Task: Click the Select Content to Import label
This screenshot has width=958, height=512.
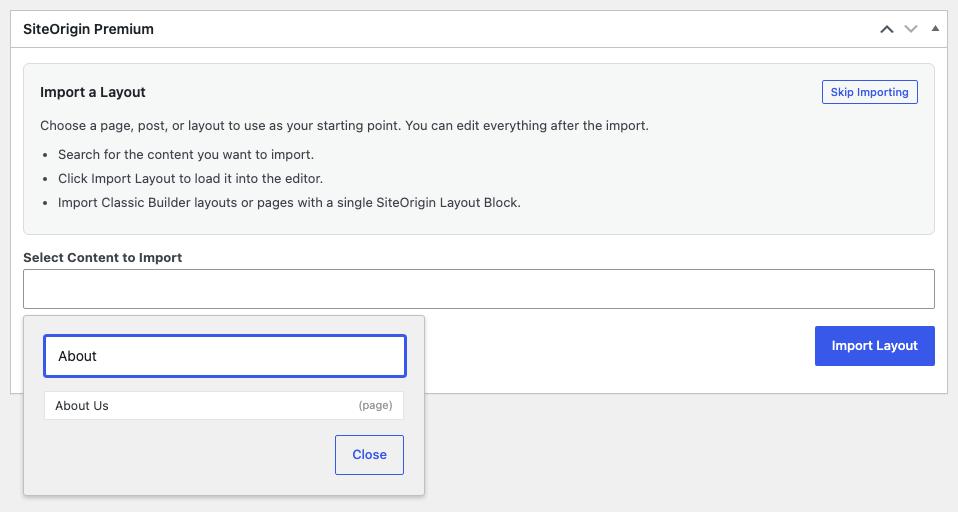Action: point(103,257)
